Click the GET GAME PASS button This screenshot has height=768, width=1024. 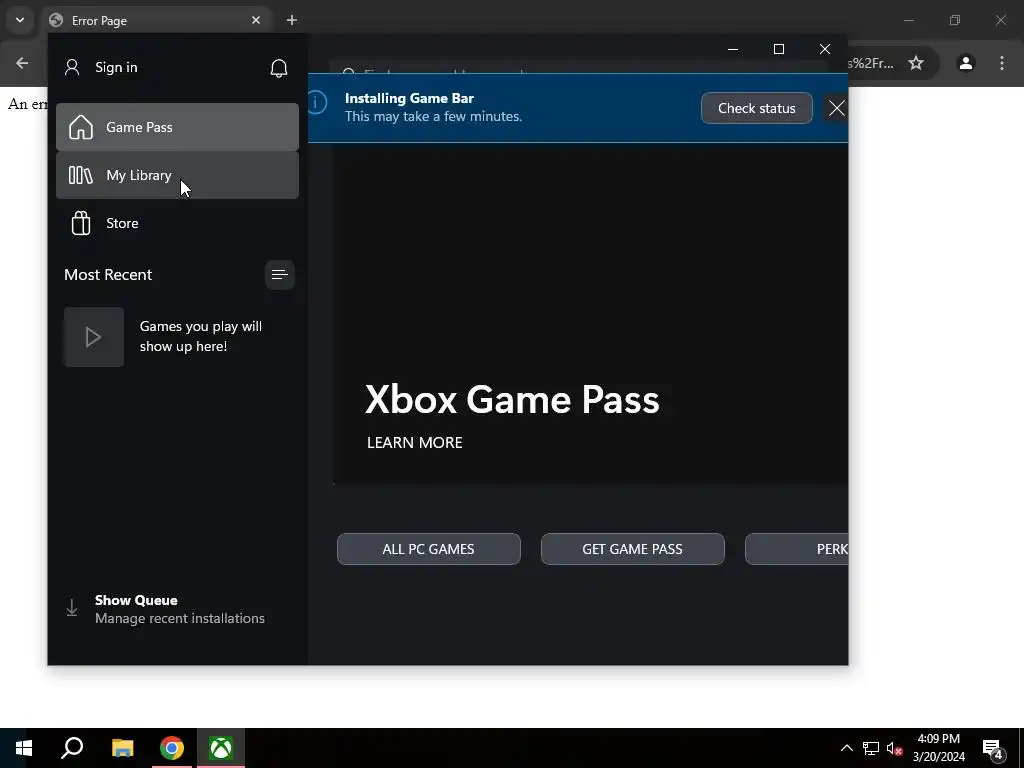click(632, 549)
